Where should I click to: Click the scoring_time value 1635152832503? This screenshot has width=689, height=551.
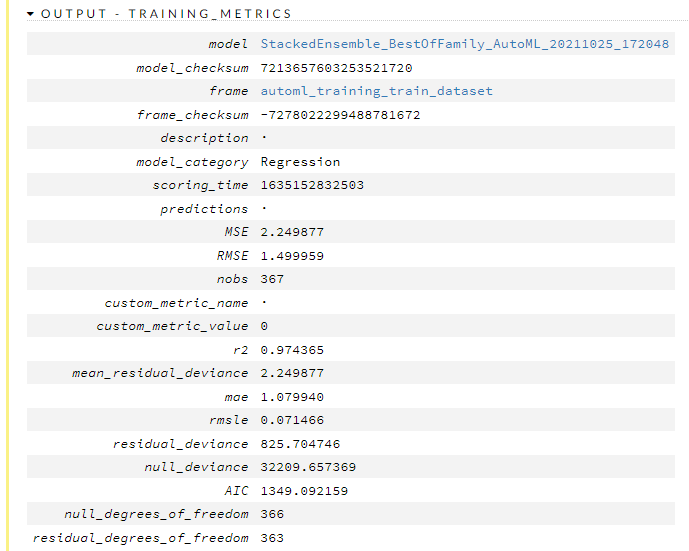coord(312,185)
